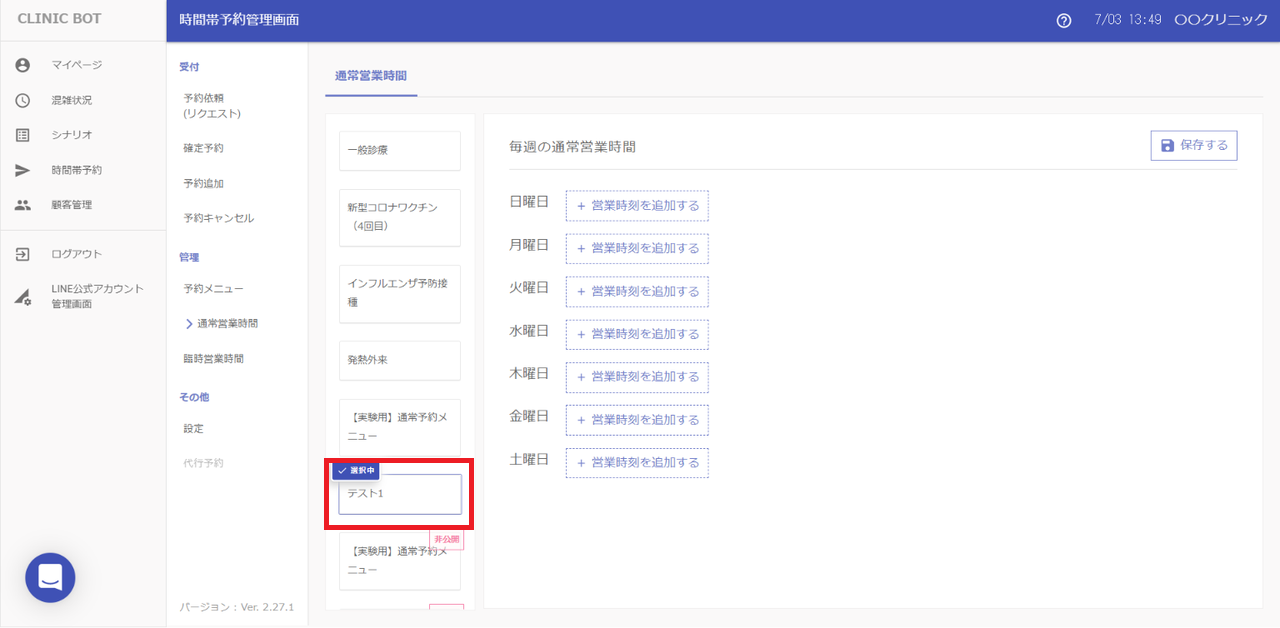Click the シナリオ list icon

[x=23, y=135]
